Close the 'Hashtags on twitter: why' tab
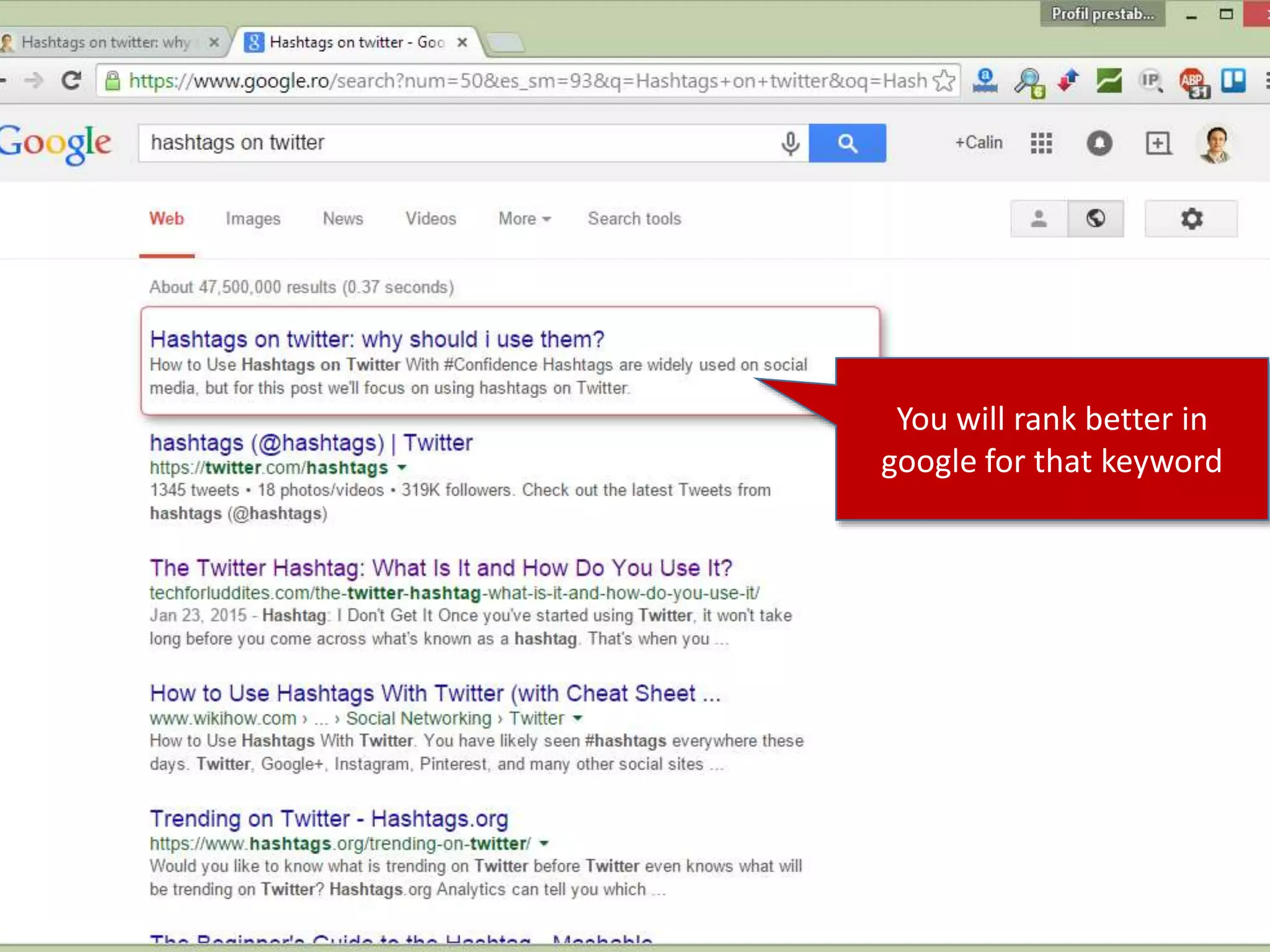1270x952 pixels. tap(214, 42)
